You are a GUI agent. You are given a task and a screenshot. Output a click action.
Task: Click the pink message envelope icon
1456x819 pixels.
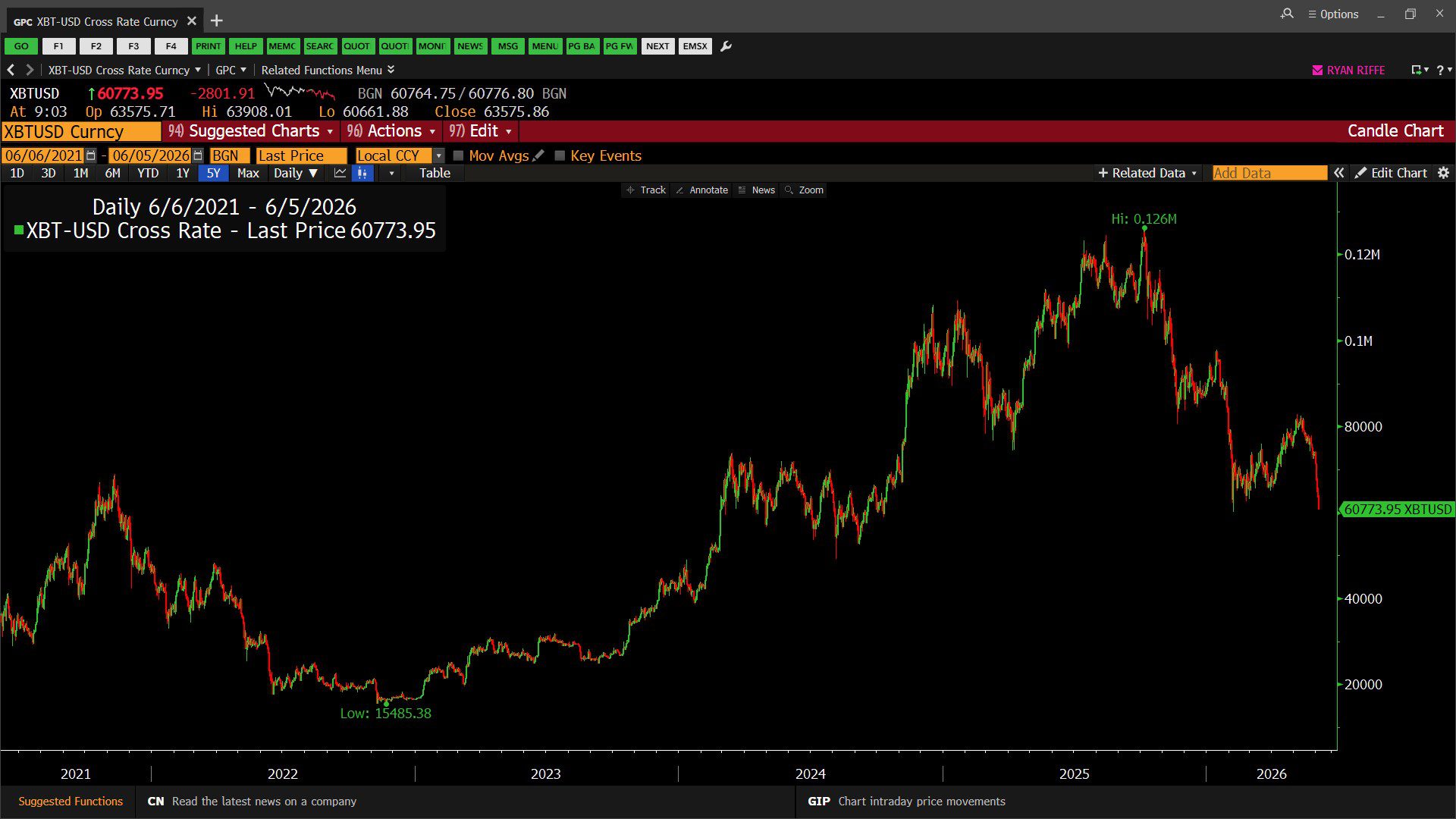pyautogui.click(x=1317, y=70)
